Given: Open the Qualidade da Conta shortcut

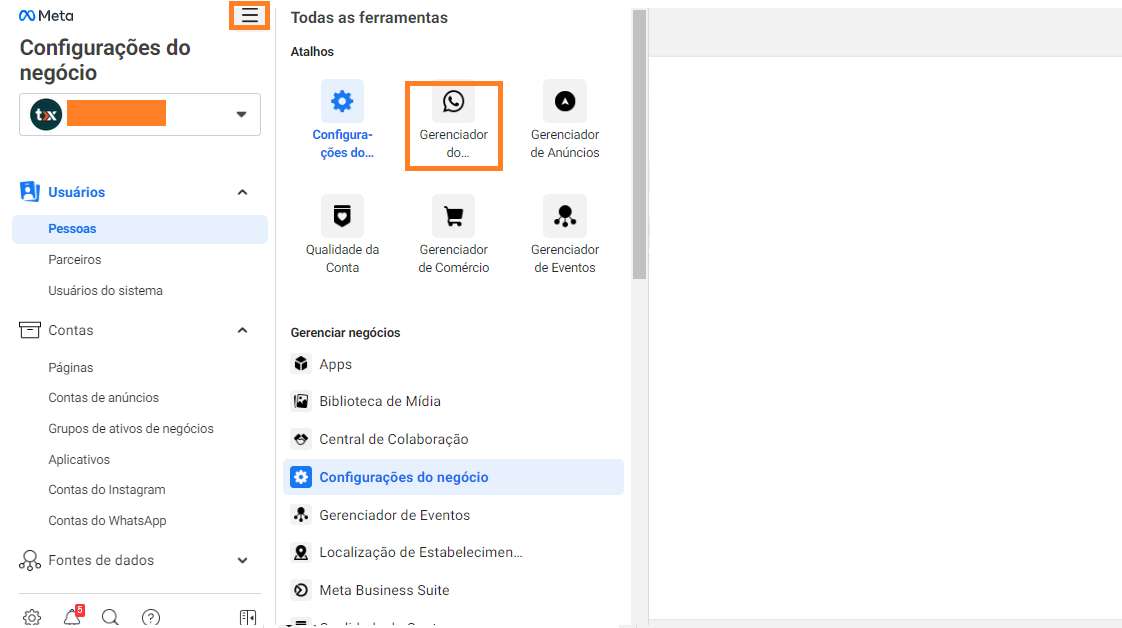Looking at the screenshot, I should (342, 235).
